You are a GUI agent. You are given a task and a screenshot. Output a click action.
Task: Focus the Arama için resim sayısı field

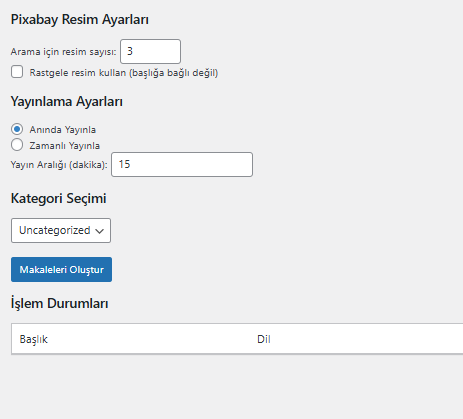(x=150, y=51)
